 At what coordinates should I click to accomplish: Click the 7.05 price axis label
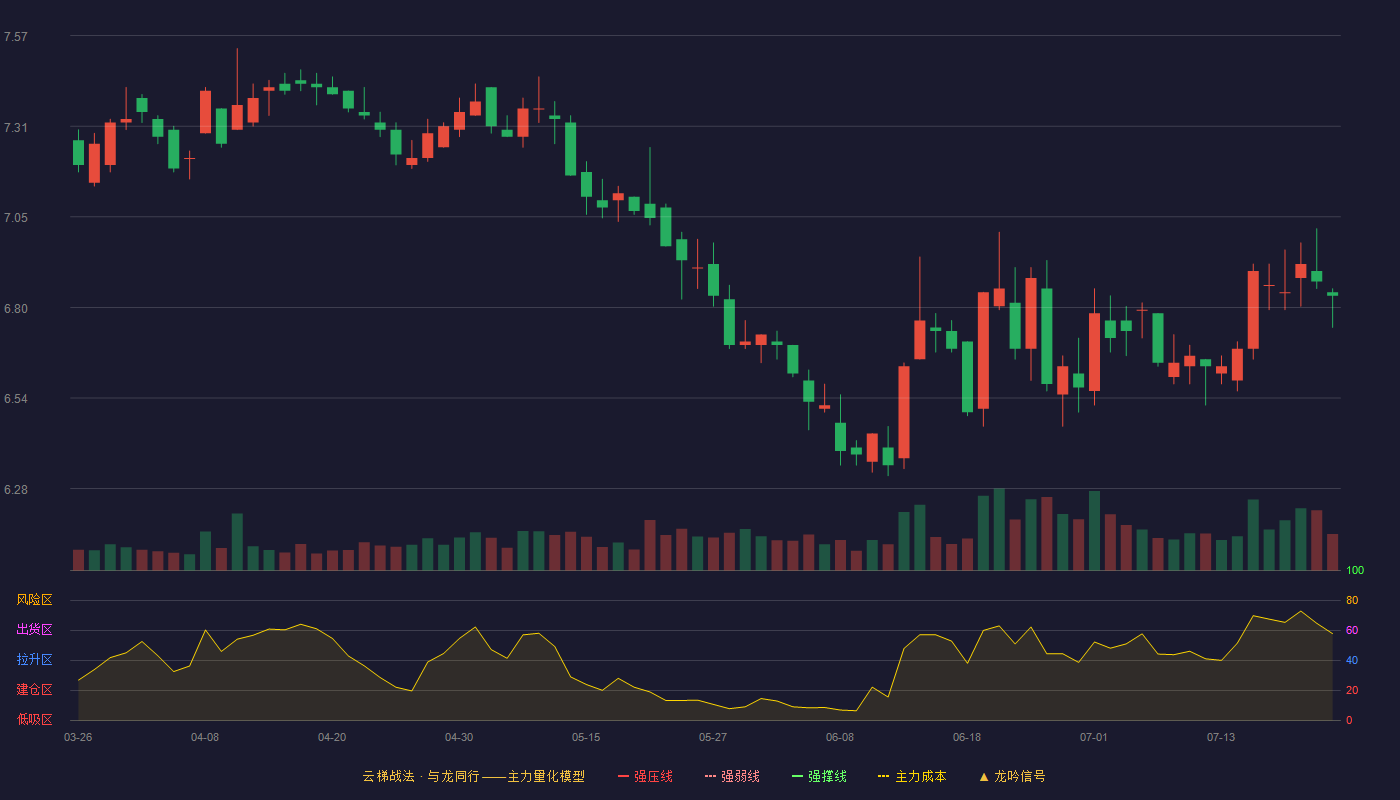(16, 218)
